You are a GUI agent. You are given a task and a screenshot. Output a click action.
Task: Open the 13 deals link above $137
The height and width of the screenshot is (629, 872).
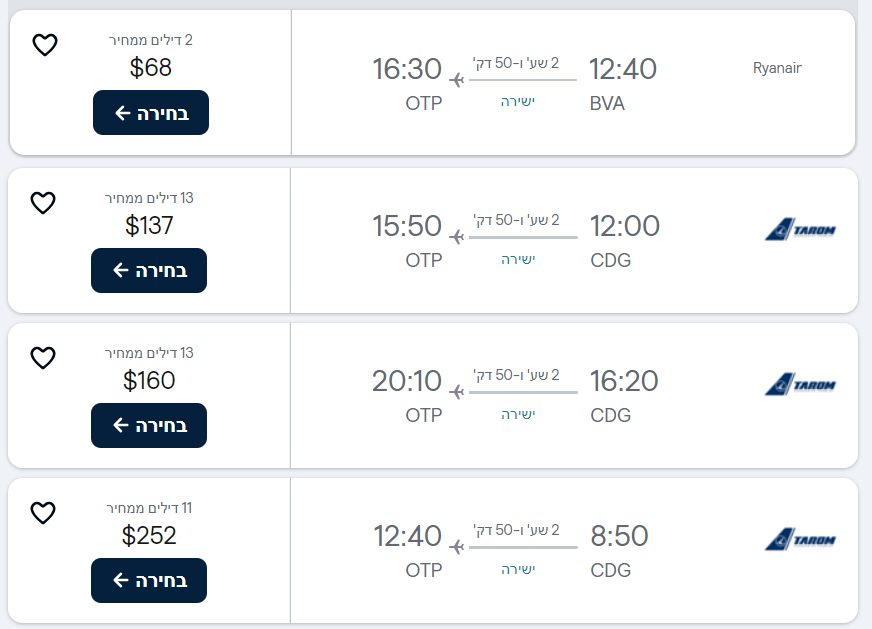click(x=149, y=198)
